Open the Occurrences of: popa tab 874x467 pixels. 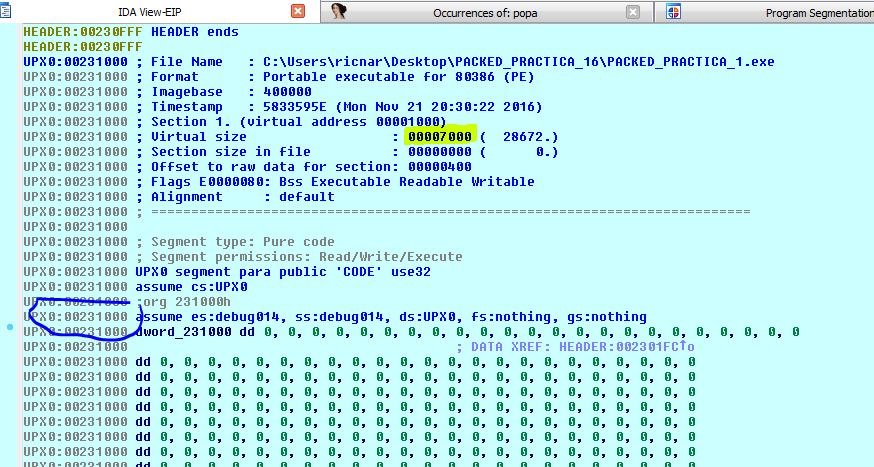[x=479, y=13]
